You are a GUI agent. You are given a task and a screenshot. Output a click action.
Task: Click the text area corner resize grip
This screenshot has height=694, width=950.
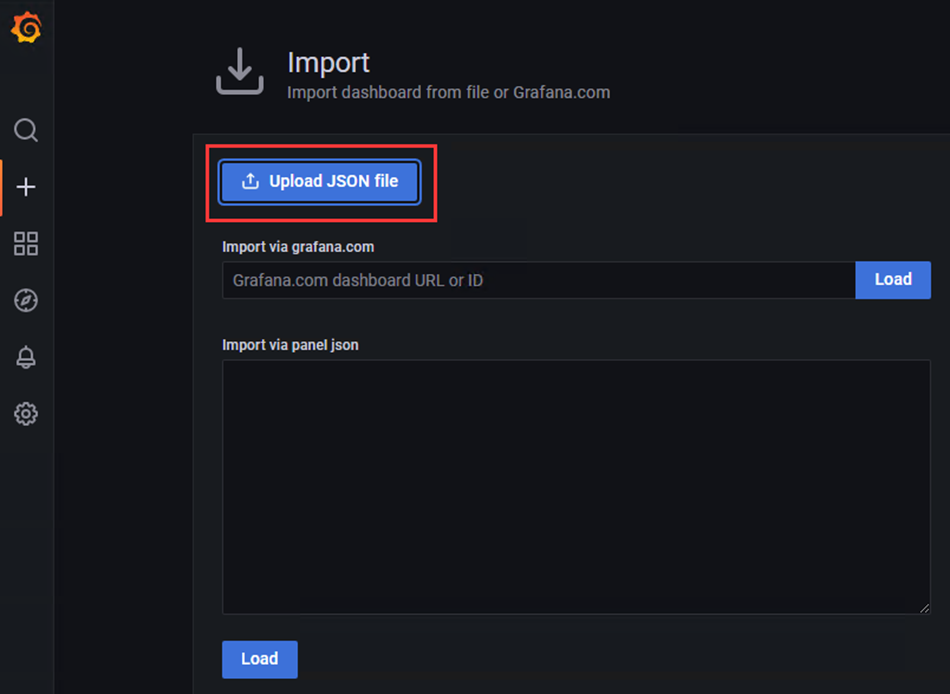pos(924,608)
